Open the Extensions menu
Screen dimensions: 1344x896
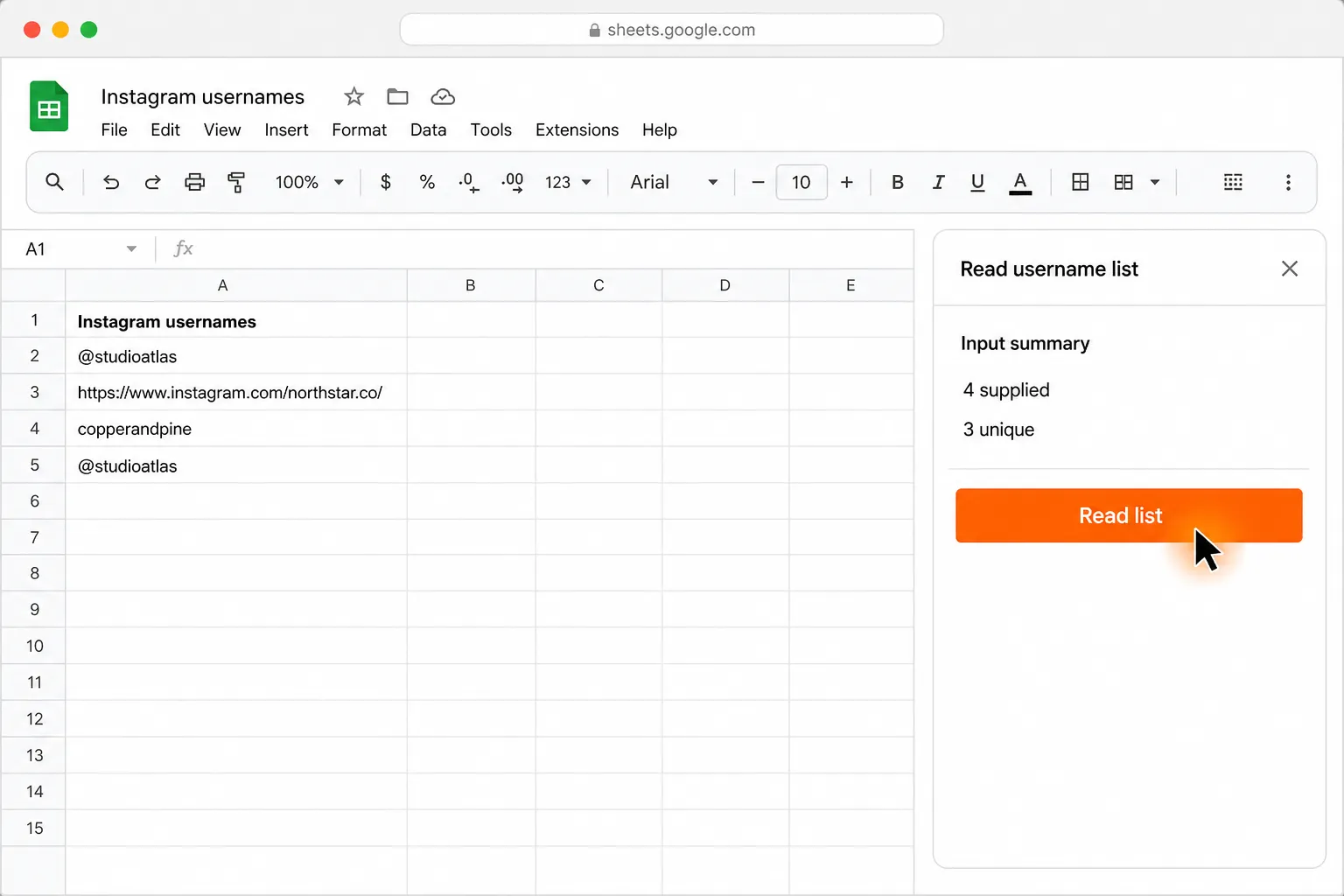tap(577, 129)
